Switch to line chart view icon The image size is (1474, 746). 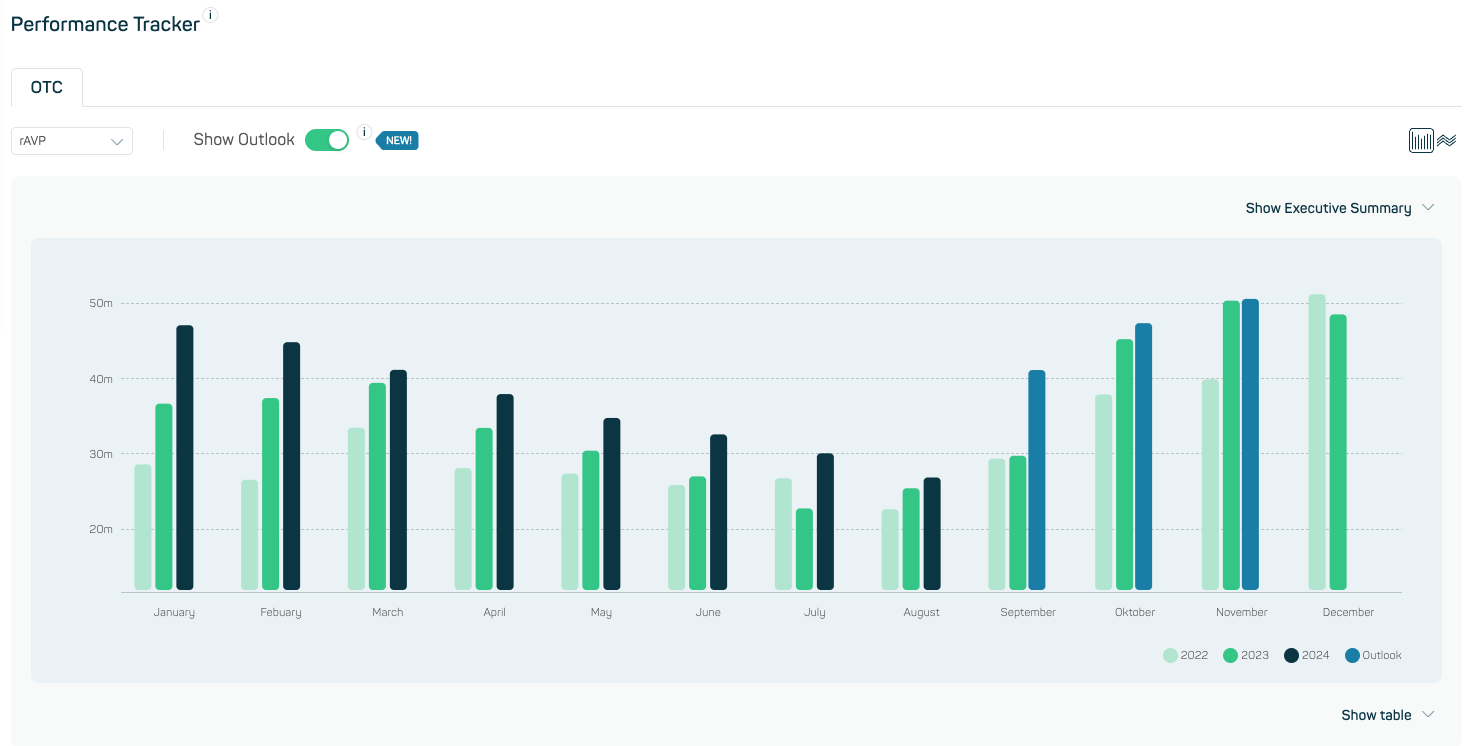(x=1446, y=141)
